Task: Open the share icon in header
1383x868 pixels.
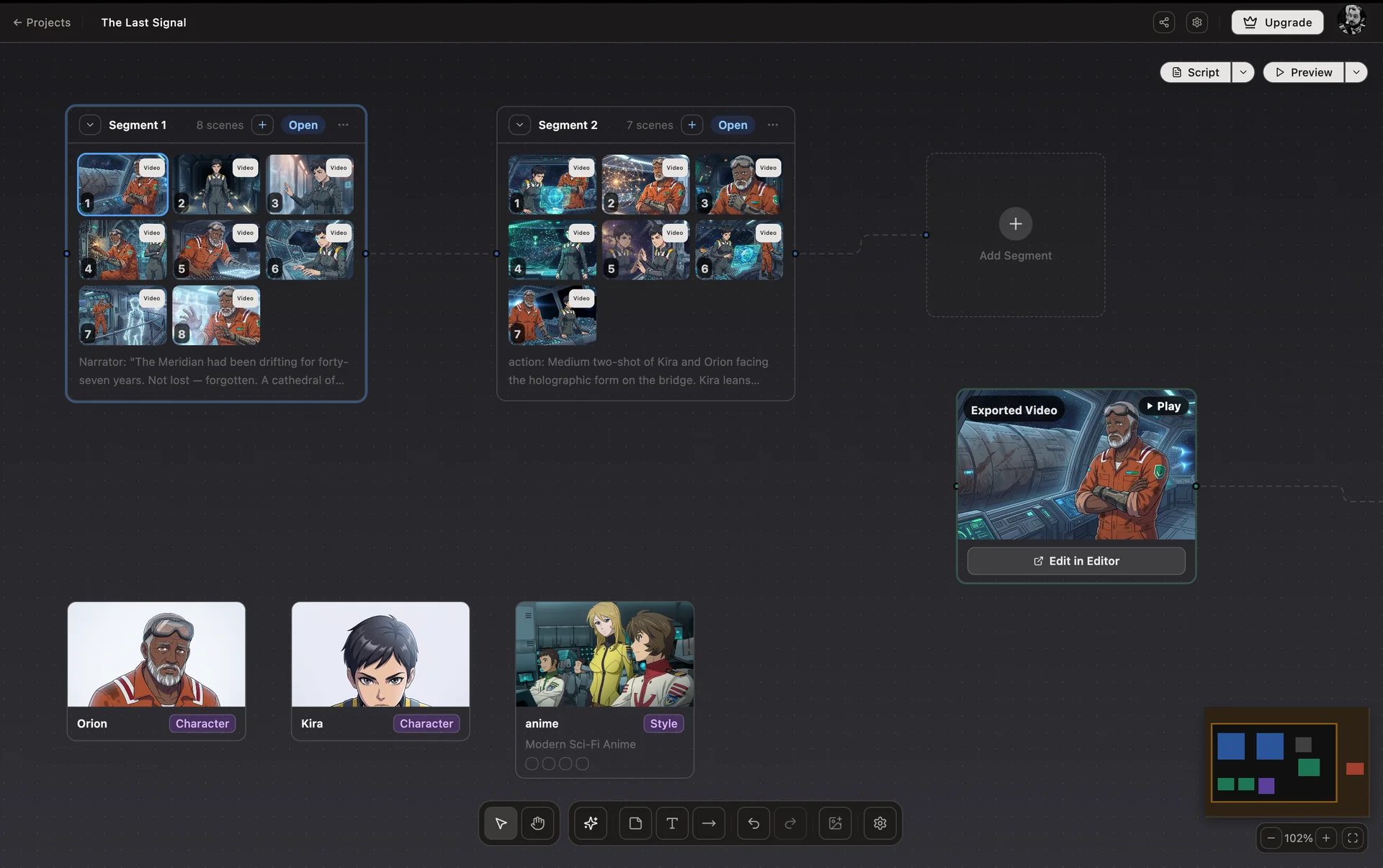Action: click(1164, 22)
